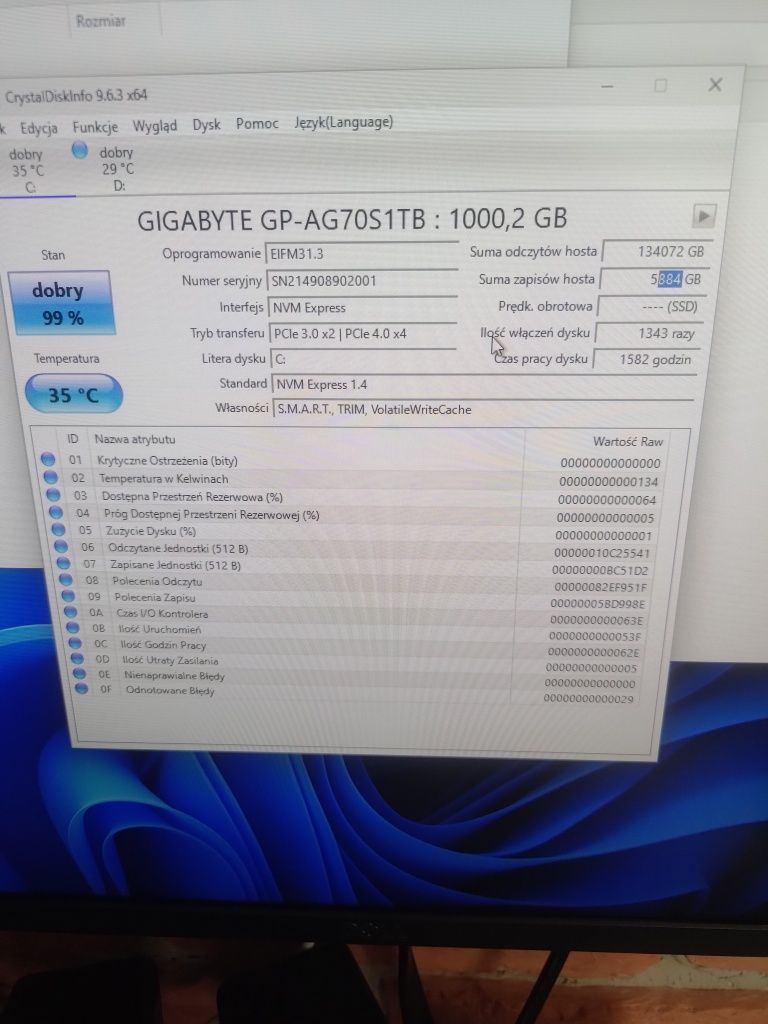768x1024 pixels.
Task: Open the Pomoc menu
Action: point(257,123)
